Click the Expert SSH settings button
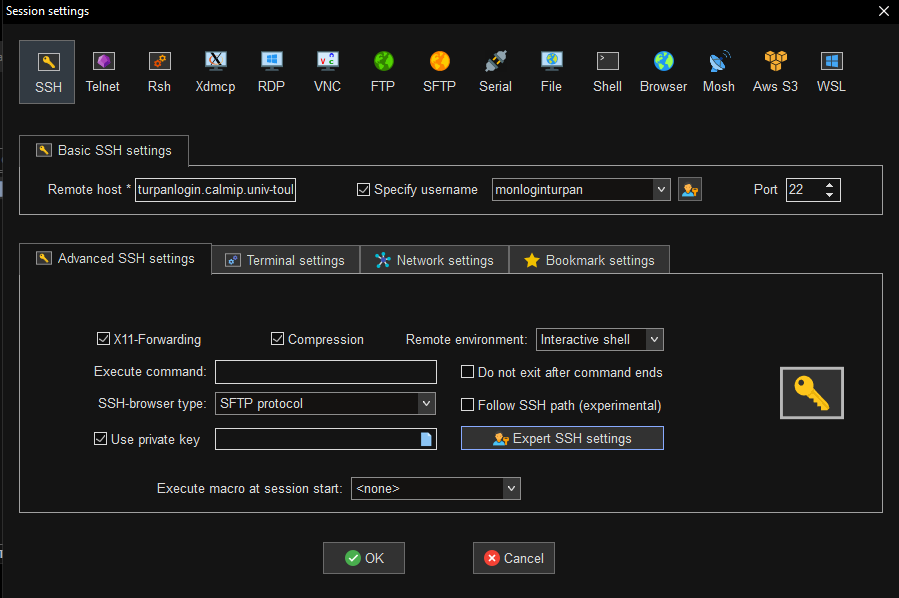 click(561, 437)
